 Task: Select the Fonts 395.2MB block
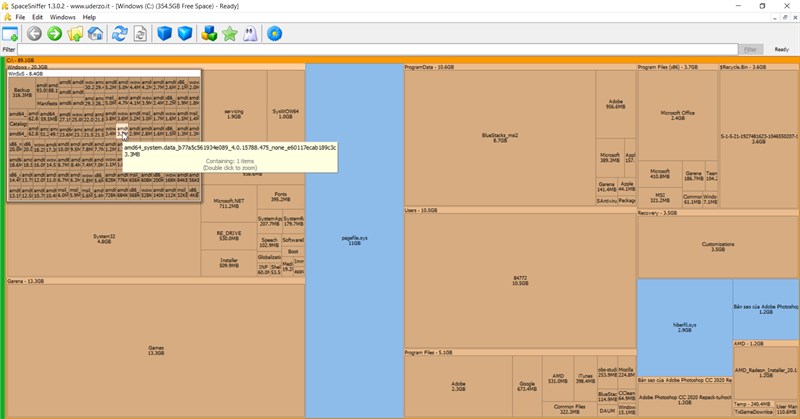tap(281, 197)
